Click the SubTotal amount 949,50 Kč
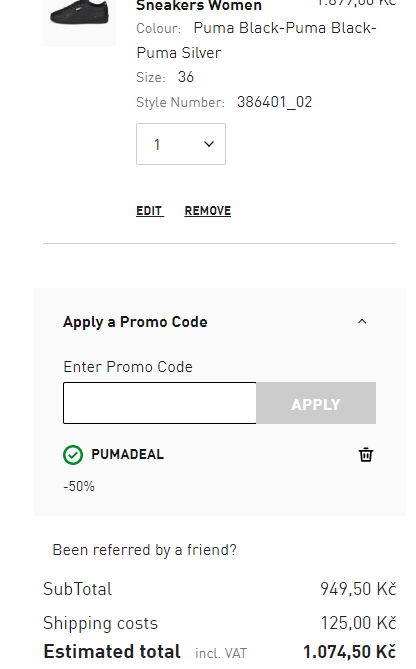The image size is (416, 669). pyautogui.click(x=358, y=589)
